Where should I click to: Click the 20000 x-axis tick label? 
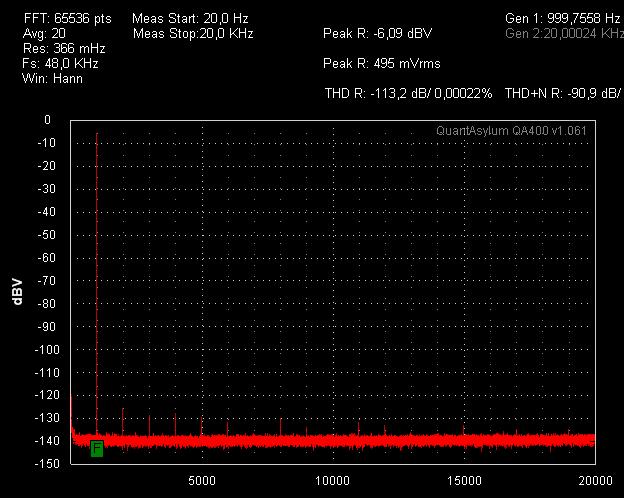[x=595, y=480]
